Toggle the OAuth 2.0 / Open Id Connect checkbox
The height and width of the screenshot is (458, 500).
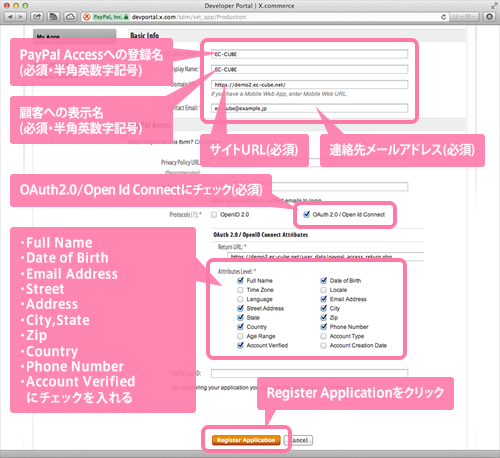pyautogui.click(x=306, y=214)
